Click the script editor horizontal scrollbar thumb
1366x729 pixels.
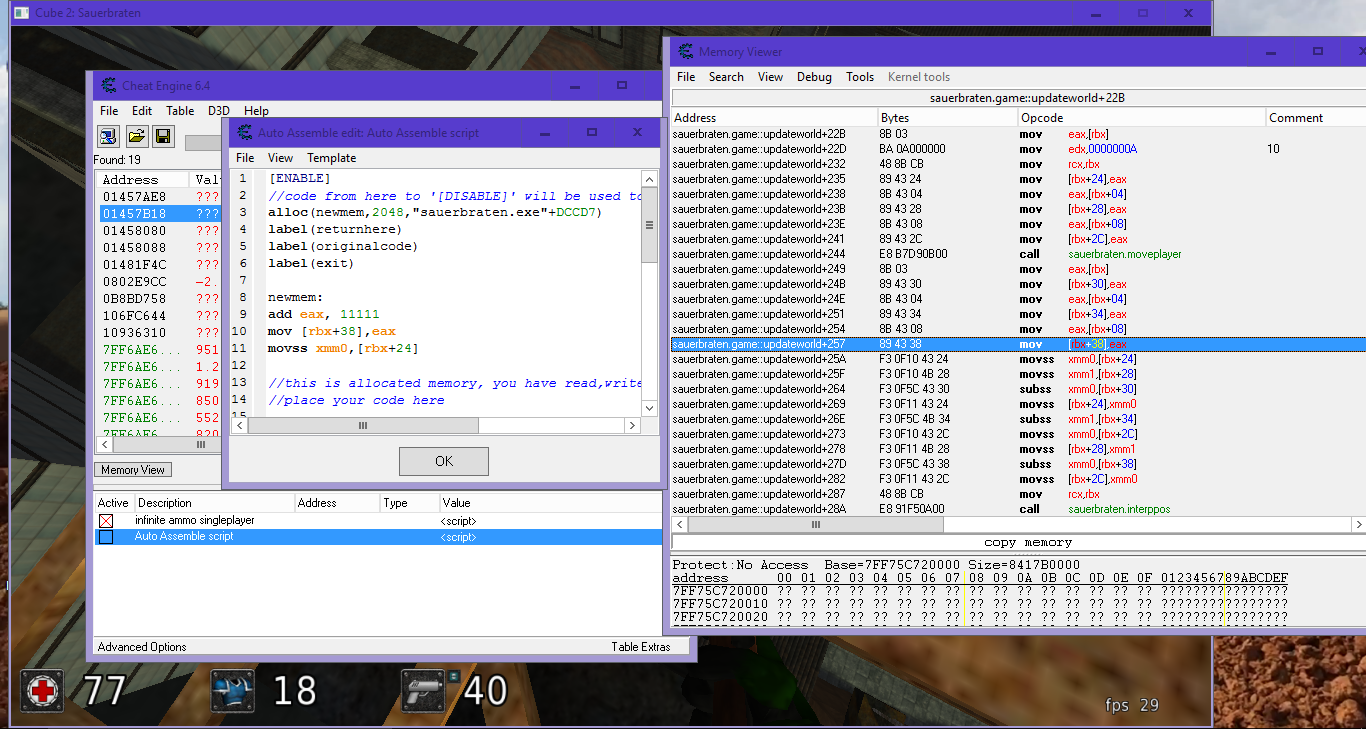tap(362, 425)
